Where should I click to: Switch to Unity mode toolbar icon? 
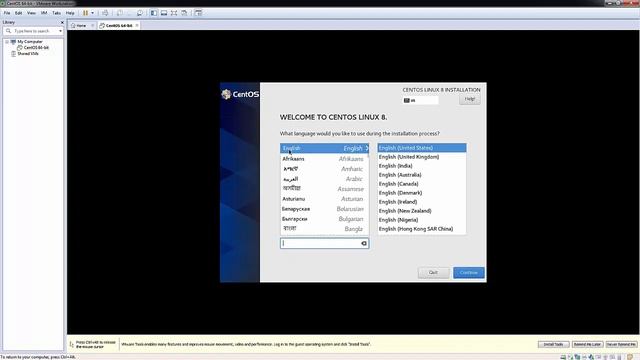pos(184,13)
